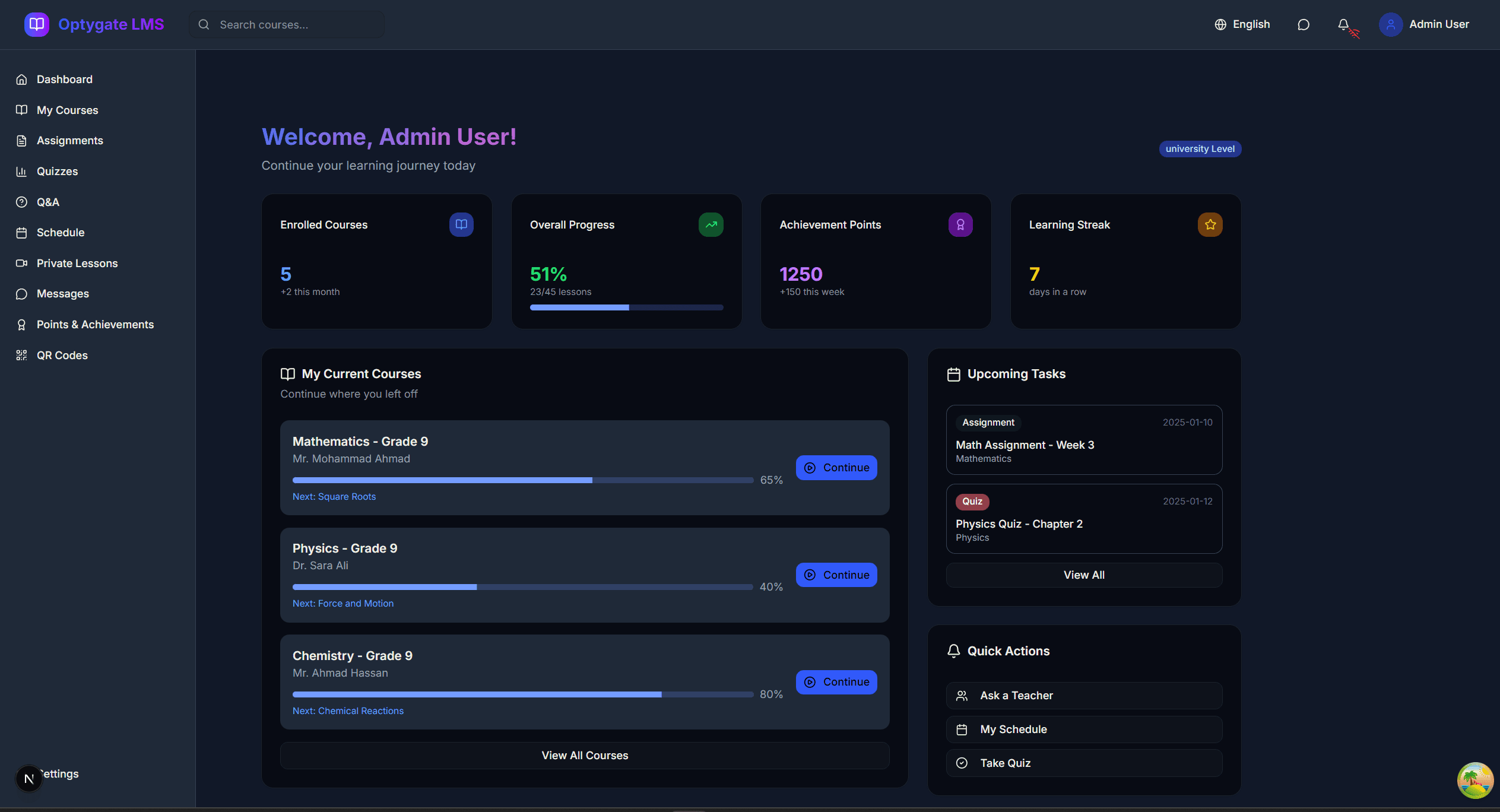Open the notifications bell icon
Screen dimensions: 1500x812
point(1343,24)
